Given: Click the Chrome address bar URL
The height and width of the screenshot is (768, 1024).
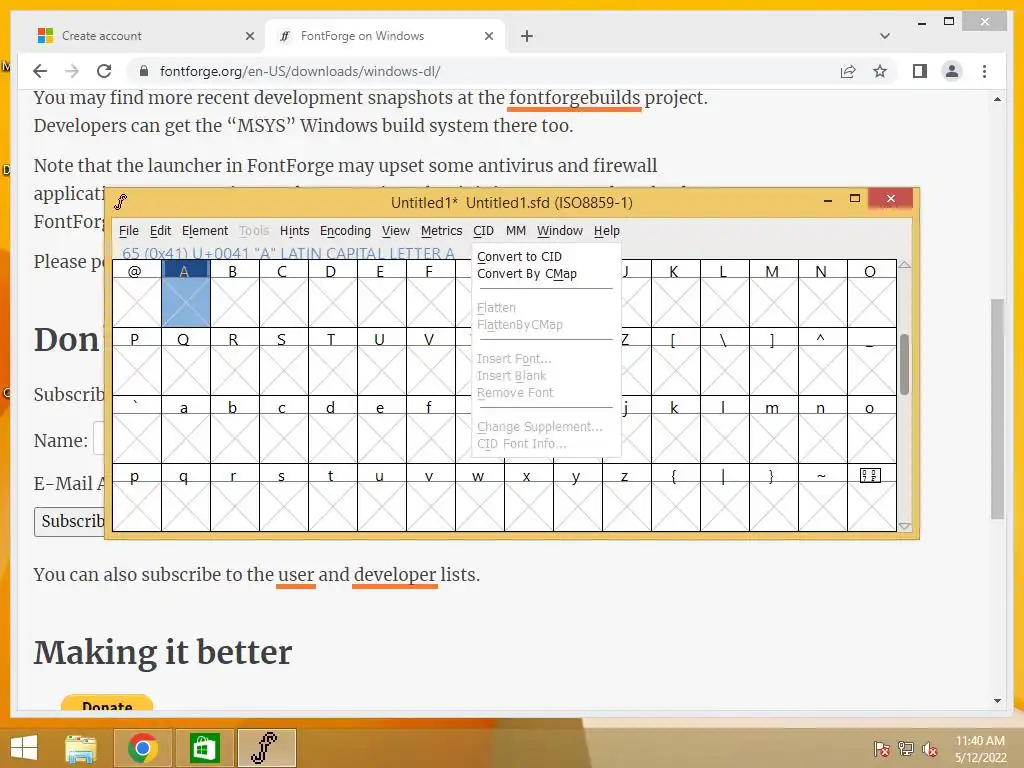Looking at the screenshot, I should (300, 71).
